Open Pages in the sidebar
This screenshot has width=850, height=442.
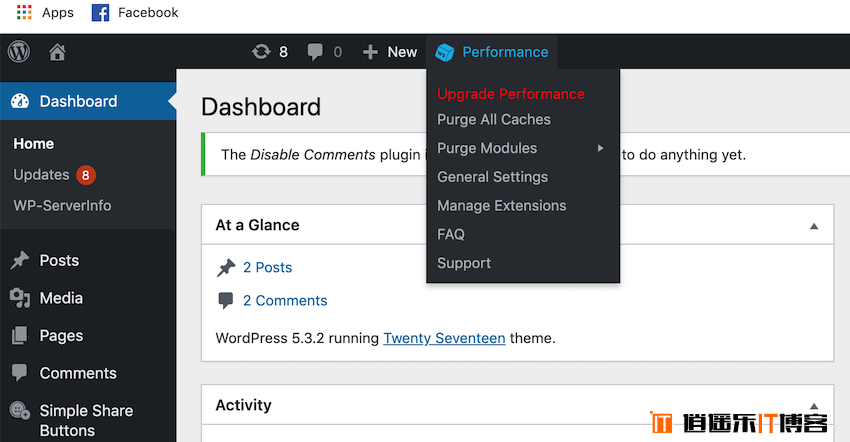pyautogui.click(x=61, y=336)
